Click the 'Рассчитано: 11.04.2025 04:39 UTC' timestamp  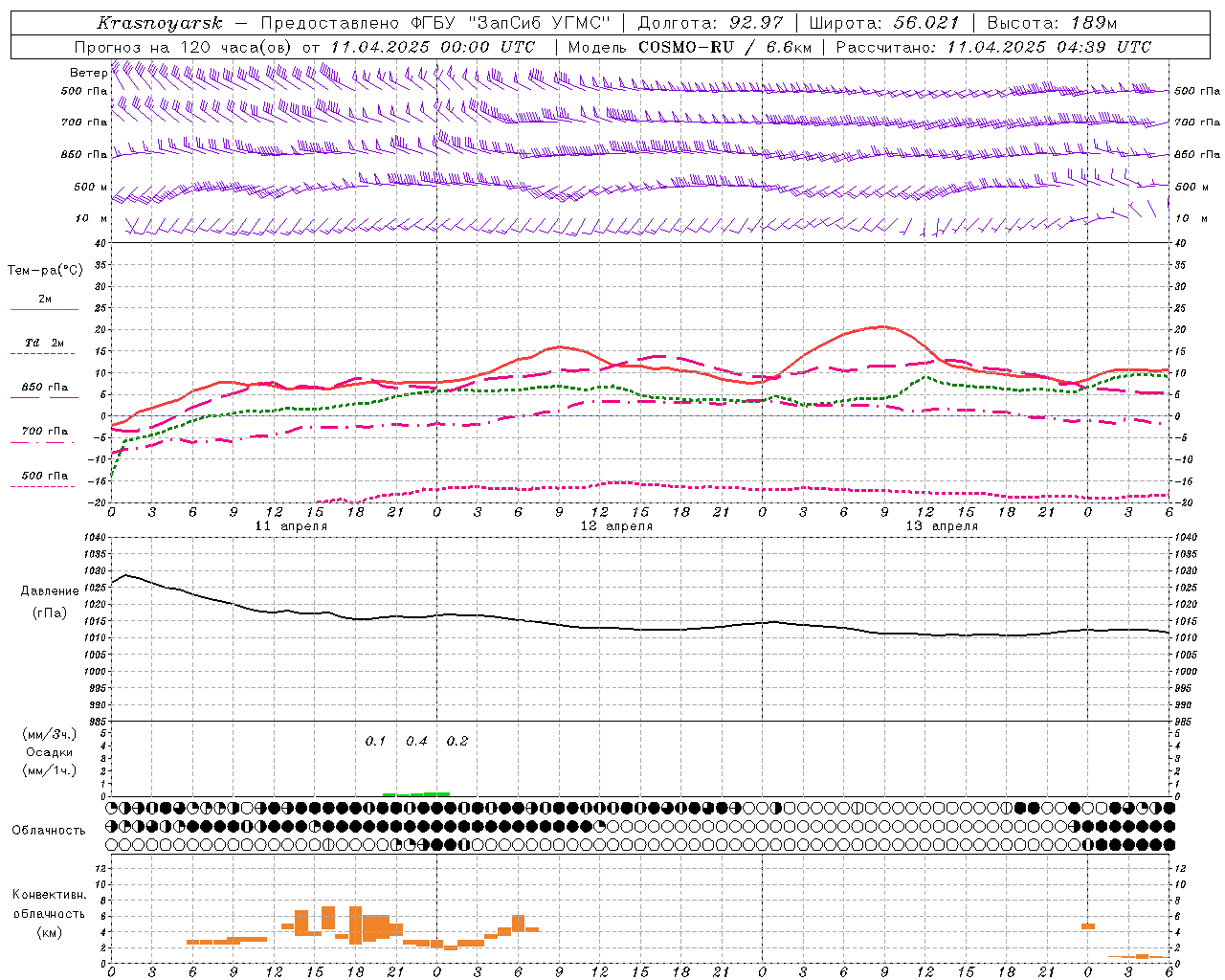click(993, 47)
